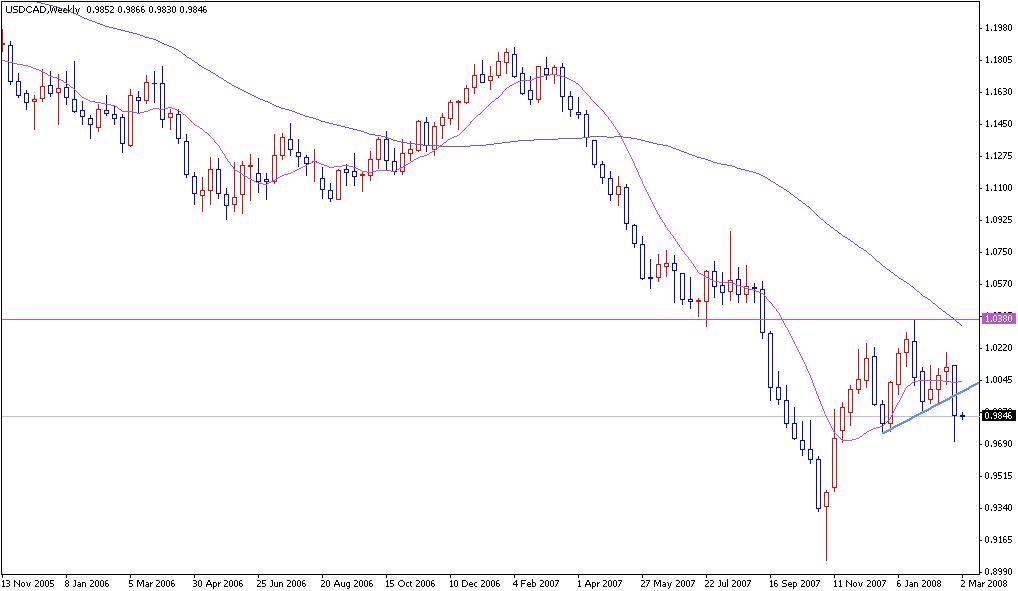Image resolution: width=1018 pixels, height=591 pixels.
Task: Select the 1.0750 price axis value
Action: (999, 251)
